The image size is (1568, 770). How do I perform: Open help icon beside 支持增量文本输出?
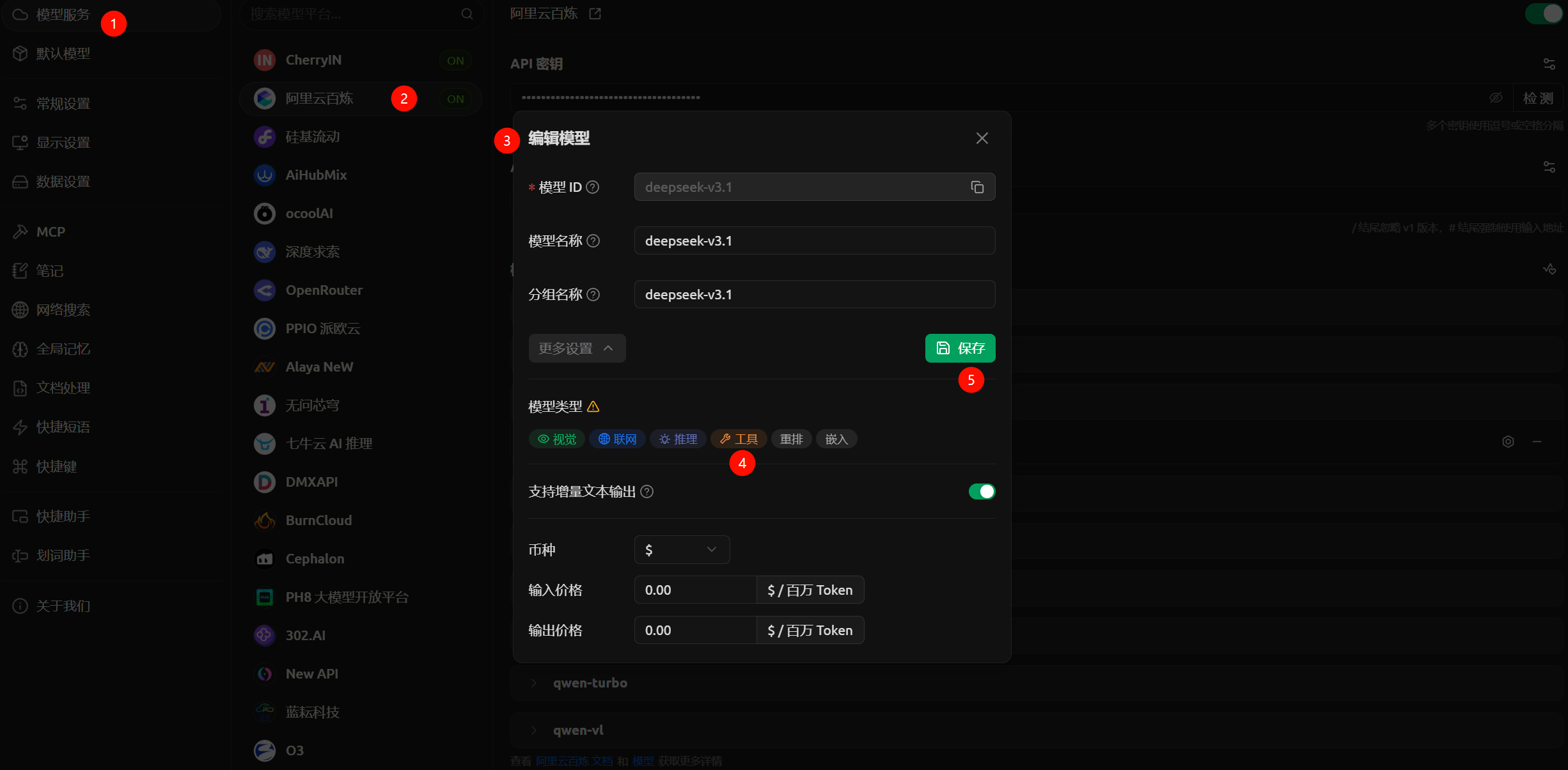(647, 491)
